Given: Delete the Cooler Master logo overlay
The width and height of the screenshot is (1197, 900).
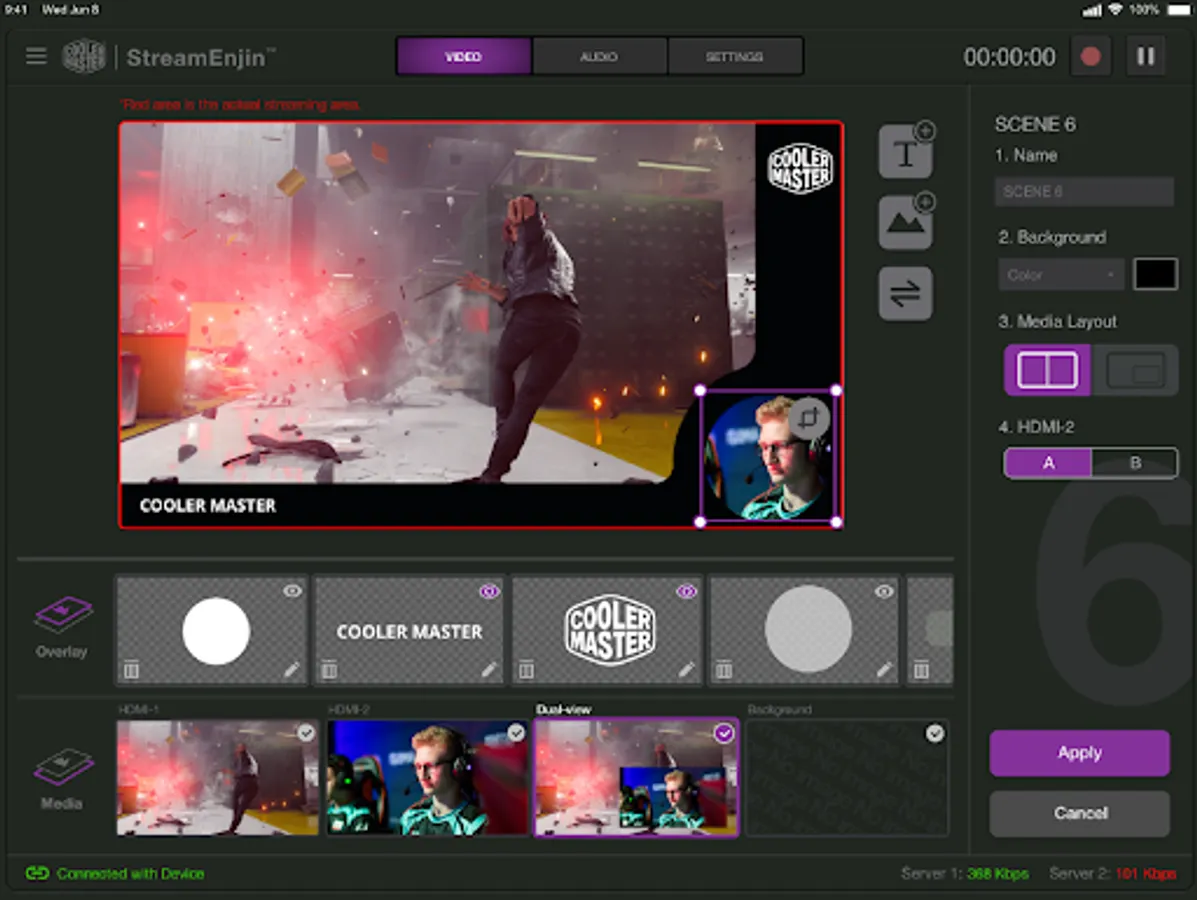Looking at the screenshot, I should tap(526, 670).
